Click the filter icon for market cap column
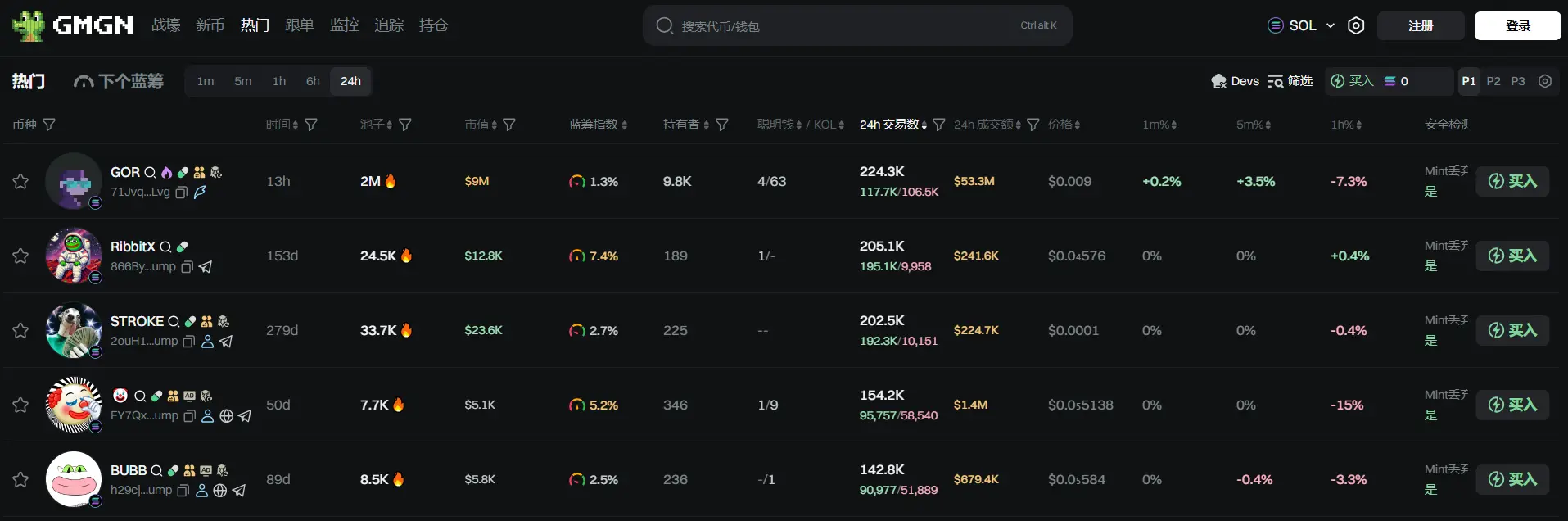The image size is (1568, 521). [509, 125]
